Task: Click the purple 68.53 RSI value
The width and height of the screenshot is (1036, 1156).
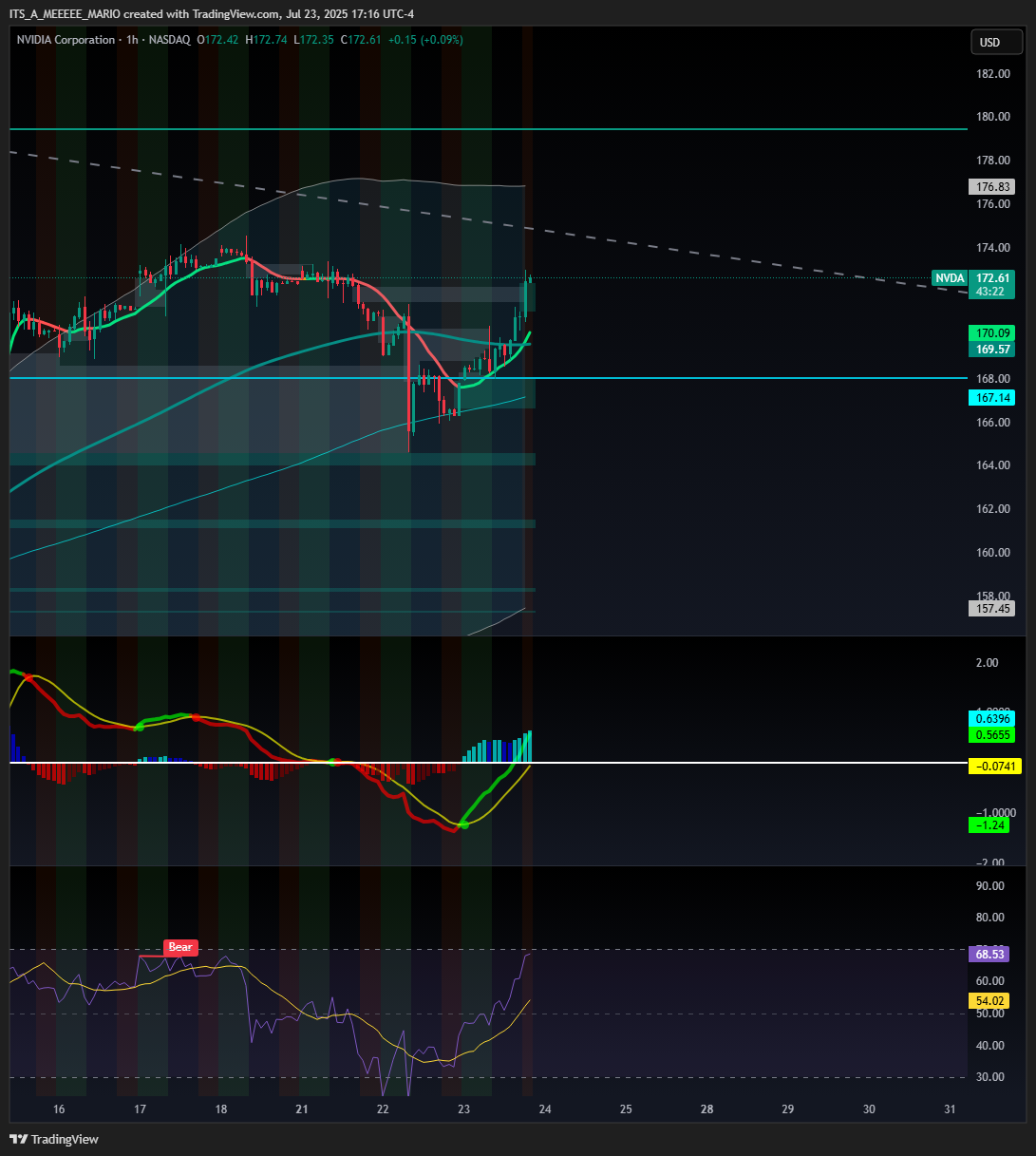Action: (x=991, y=954)
